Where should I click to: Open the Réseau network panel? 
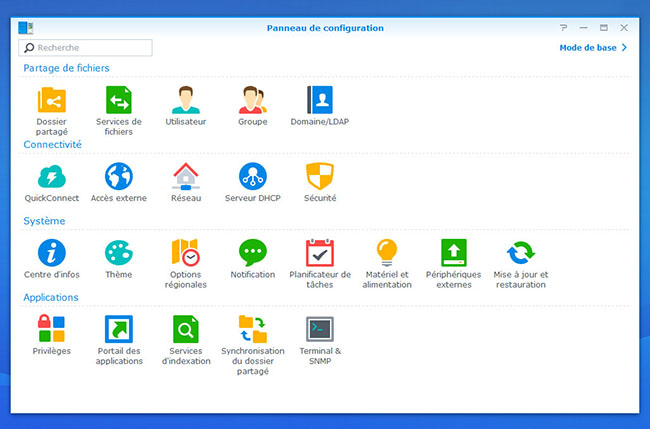tap(185, 177)
